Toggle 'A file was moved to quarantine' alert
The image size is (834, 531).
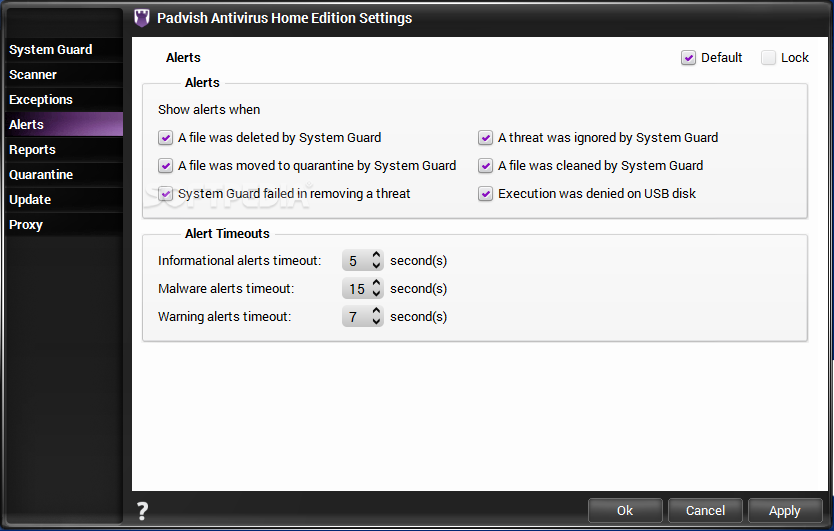tap(165, 166)
